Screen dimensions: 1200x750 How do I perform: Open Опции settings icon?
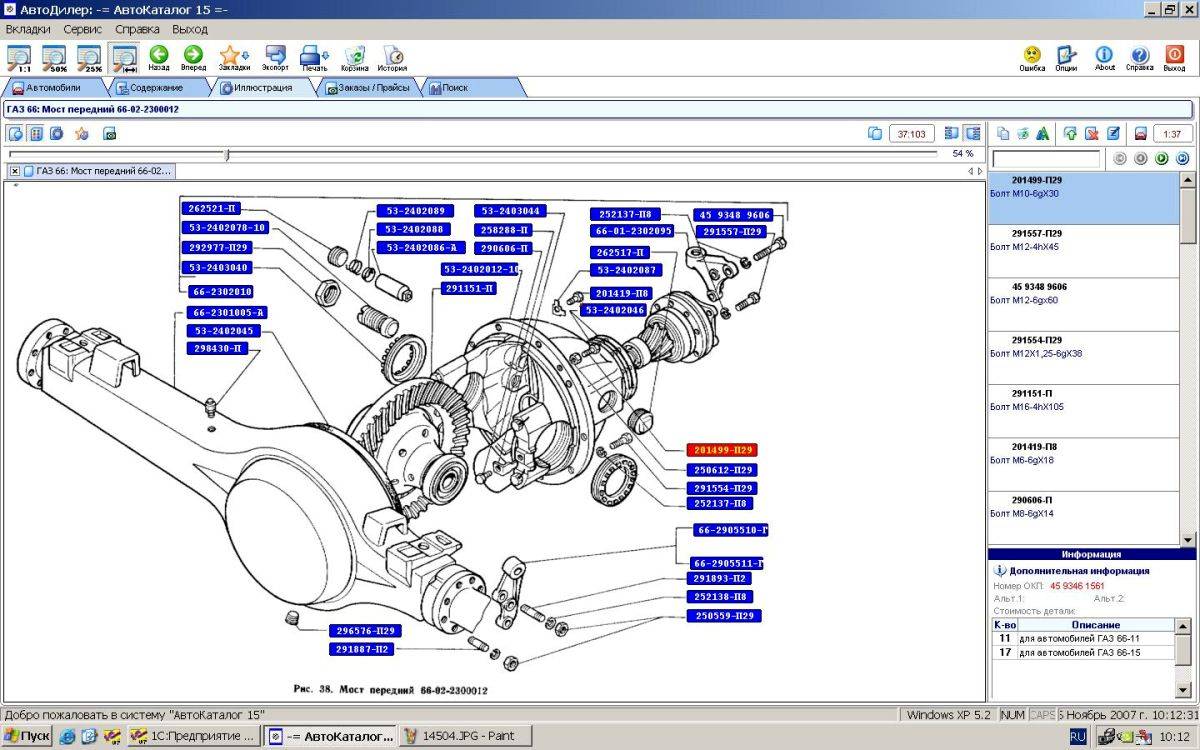pyautogui.click(x=1066, y=58)
